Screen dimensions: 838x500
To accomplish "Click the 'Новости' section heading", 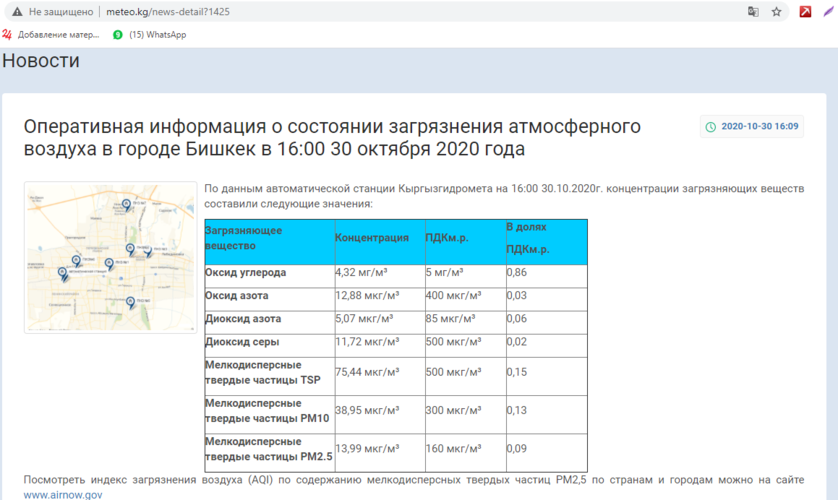I will coord(41,61).
